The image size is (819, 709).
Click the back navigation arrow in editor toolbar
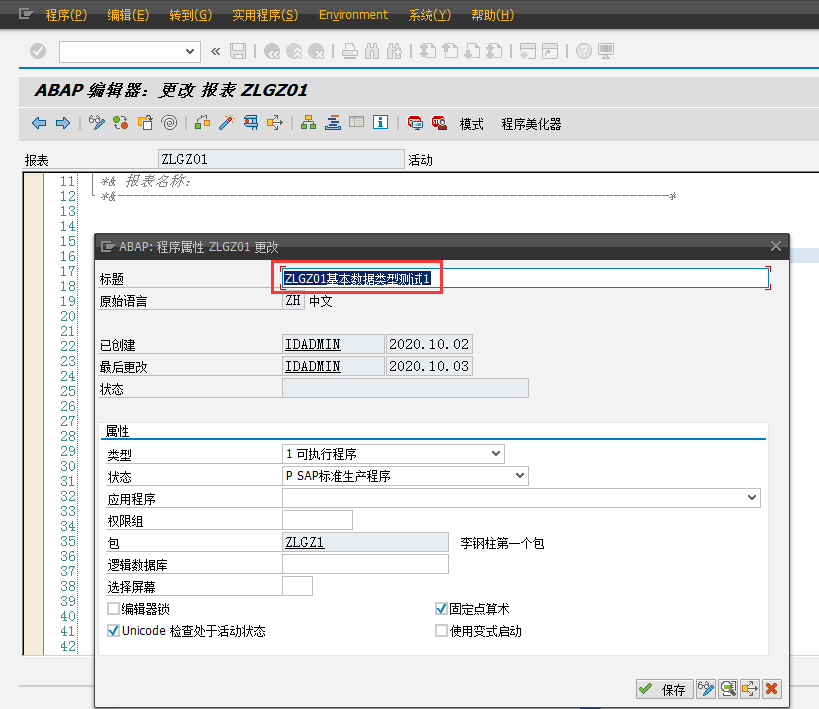click(x=40, y=122)
